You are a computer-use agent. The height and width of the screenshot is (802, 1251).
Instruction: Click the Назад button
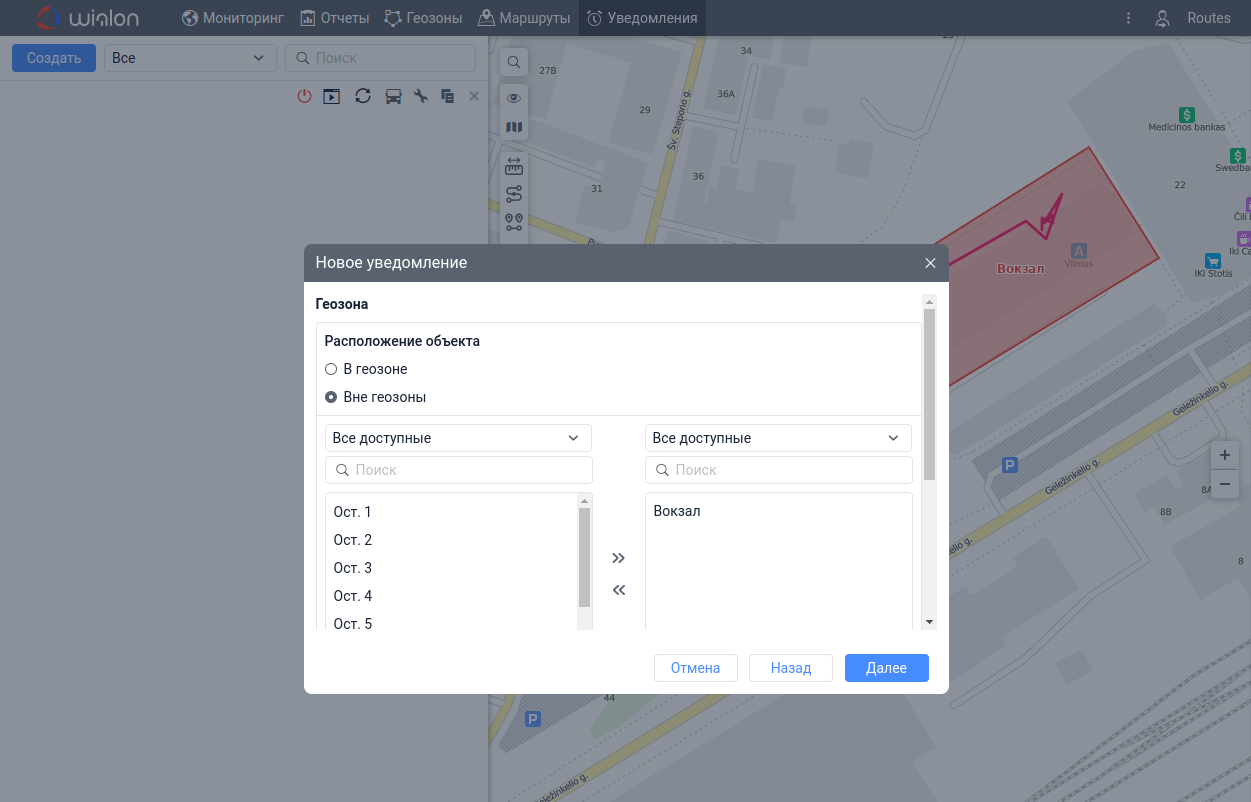pyautogui.click(x=790, y=668)
